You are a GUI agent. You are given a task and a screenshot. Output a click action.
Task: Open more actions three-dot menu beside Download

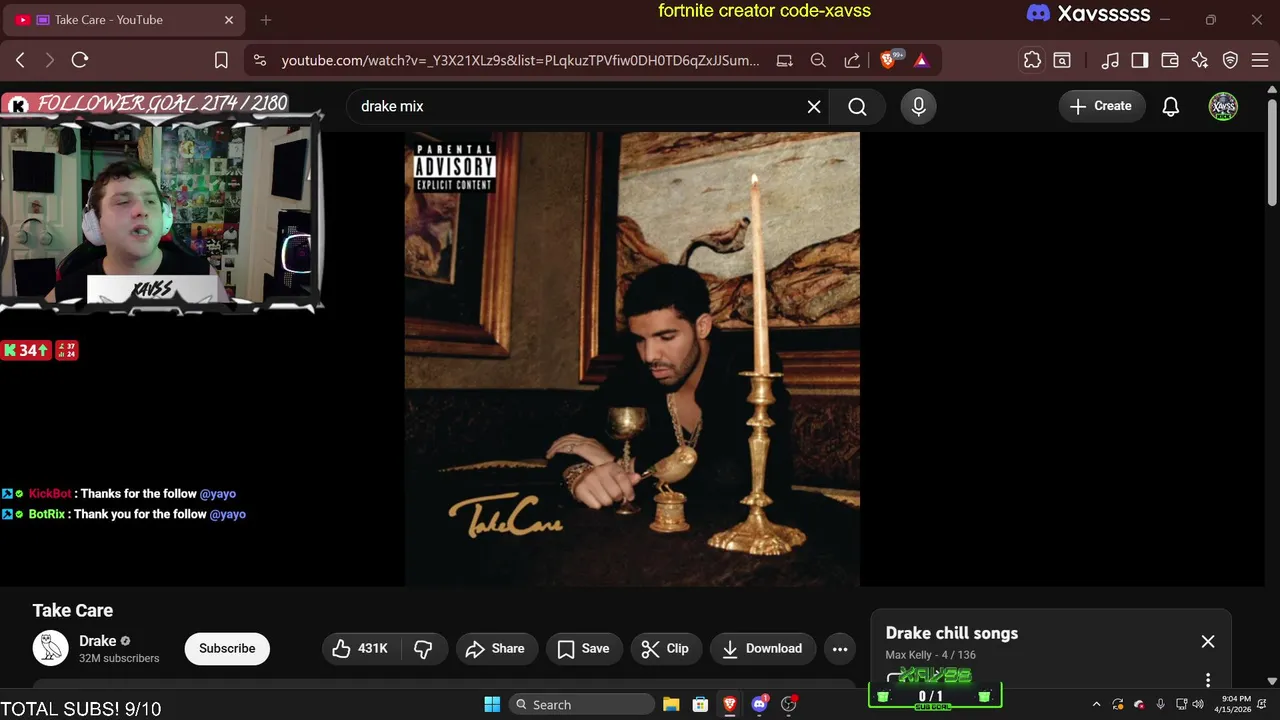click(840, 648)
